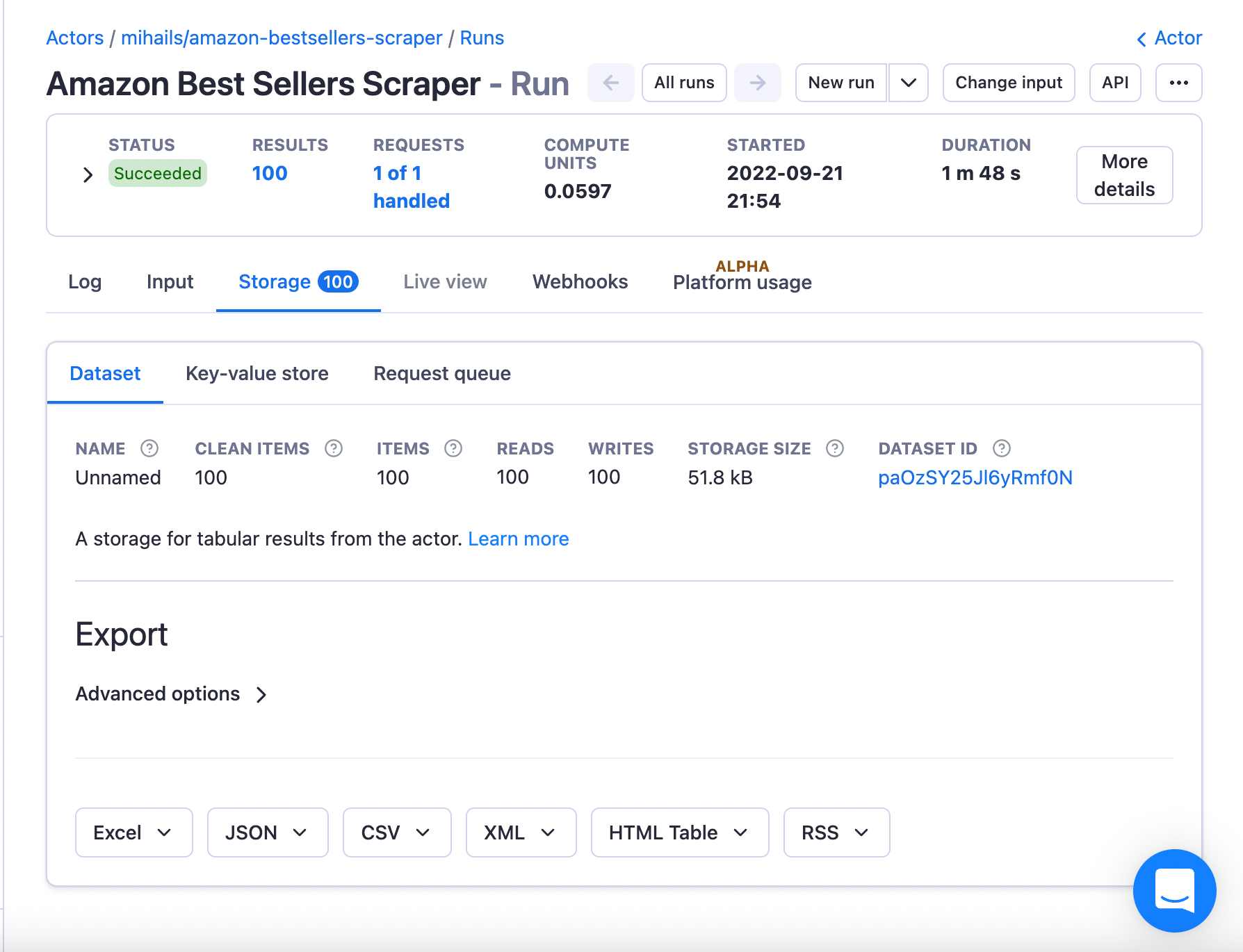Show help for NAME column
Image resolution: width=1243 pixels, height=952 pixels.
point(149,448)
